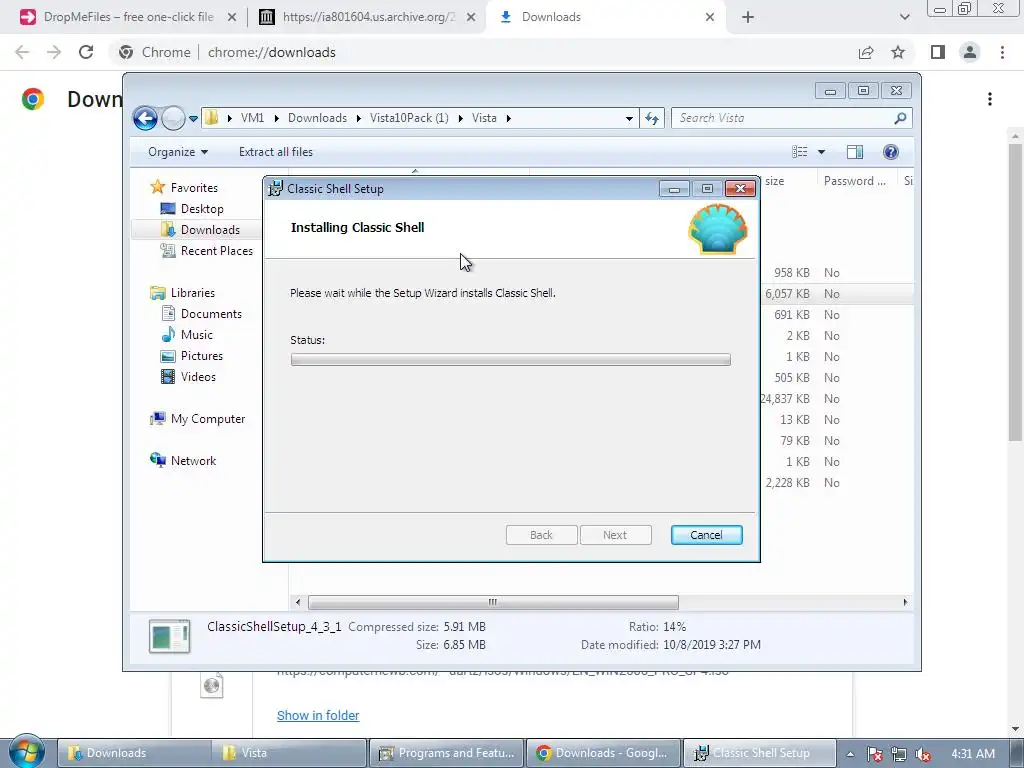Click the 2,228 KB size cell

point(787,483)
